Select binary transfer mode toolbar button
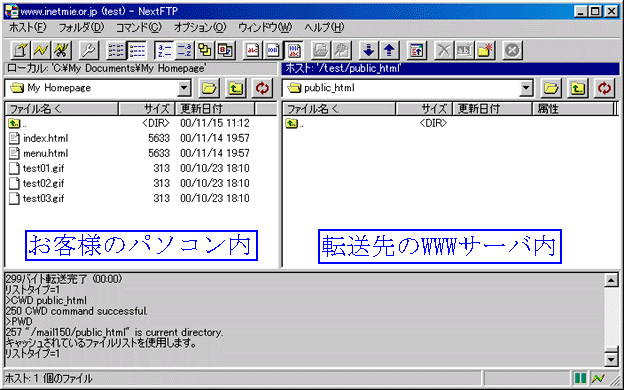This screenshot has width=624, height=390. pyautogui.click(x=273, y=50)
